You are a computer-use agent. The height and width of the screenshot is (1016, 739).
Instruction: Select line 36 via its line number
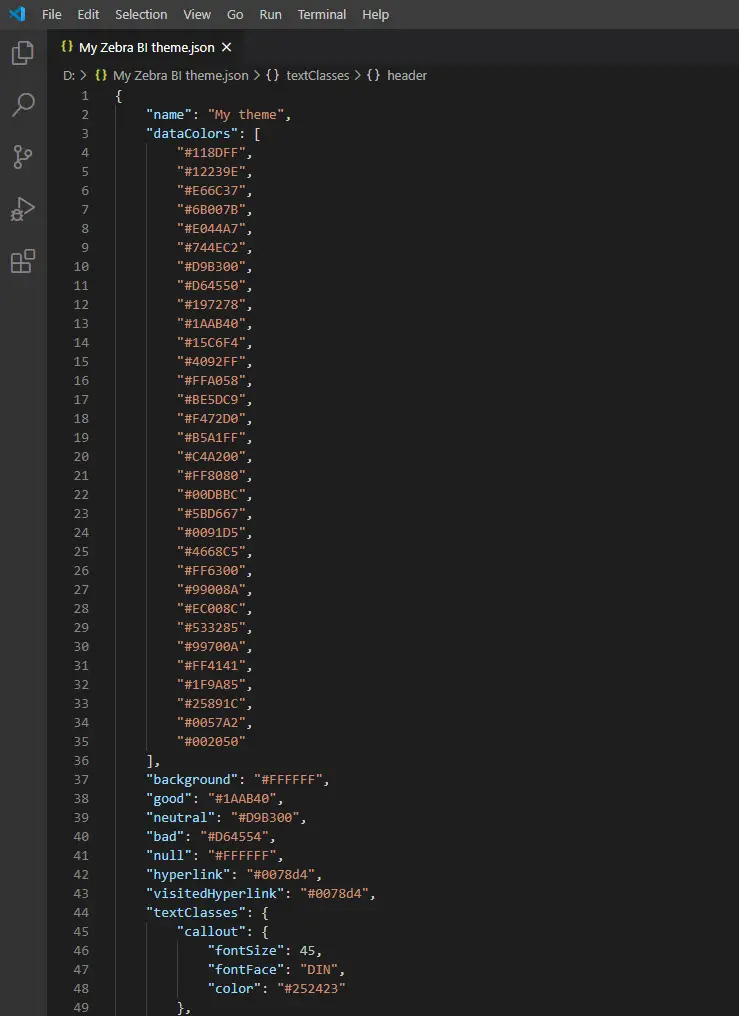click(81, 761)
